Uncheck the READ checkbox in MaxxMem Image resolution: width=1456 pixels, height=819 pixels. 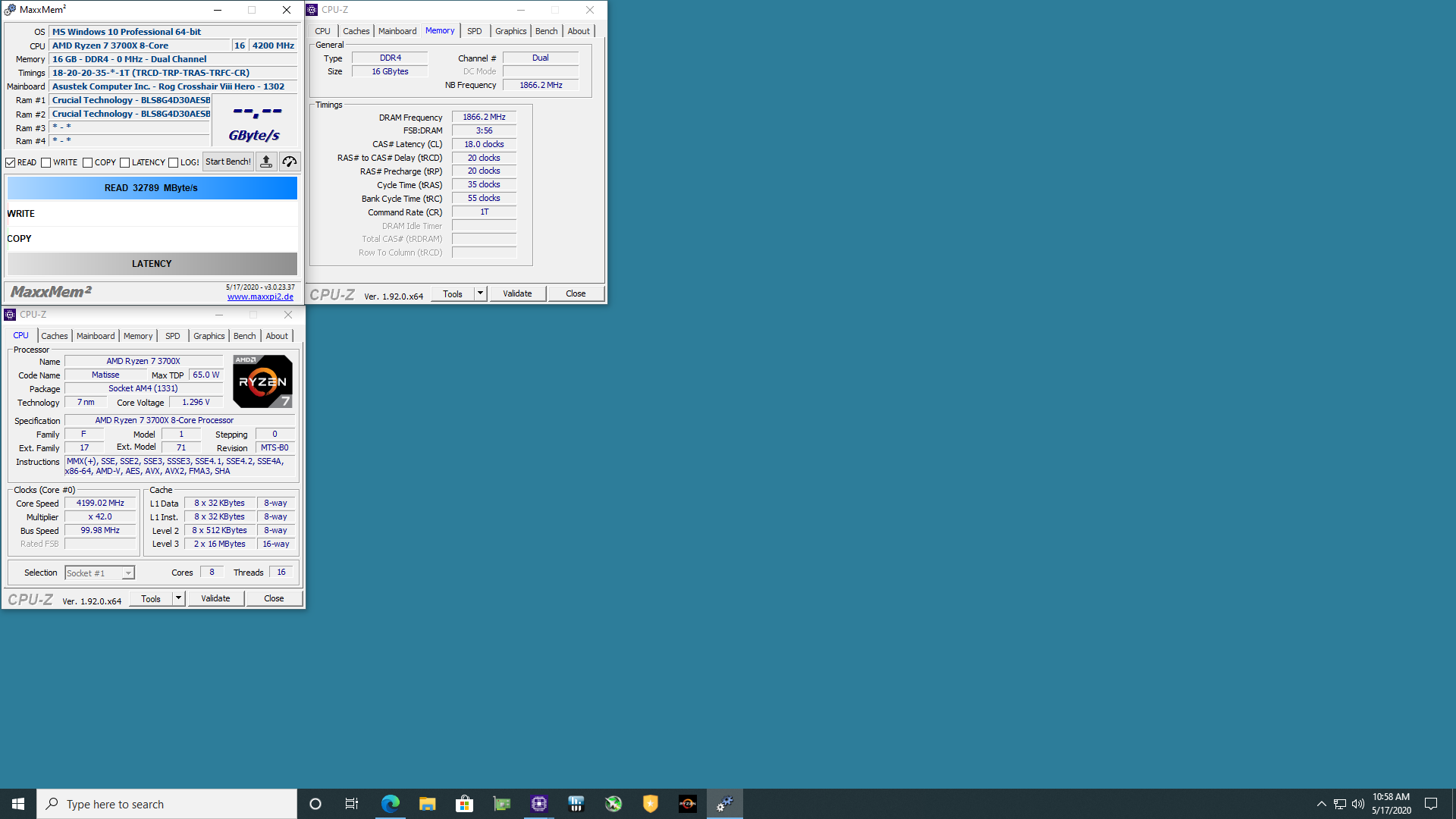11,162
